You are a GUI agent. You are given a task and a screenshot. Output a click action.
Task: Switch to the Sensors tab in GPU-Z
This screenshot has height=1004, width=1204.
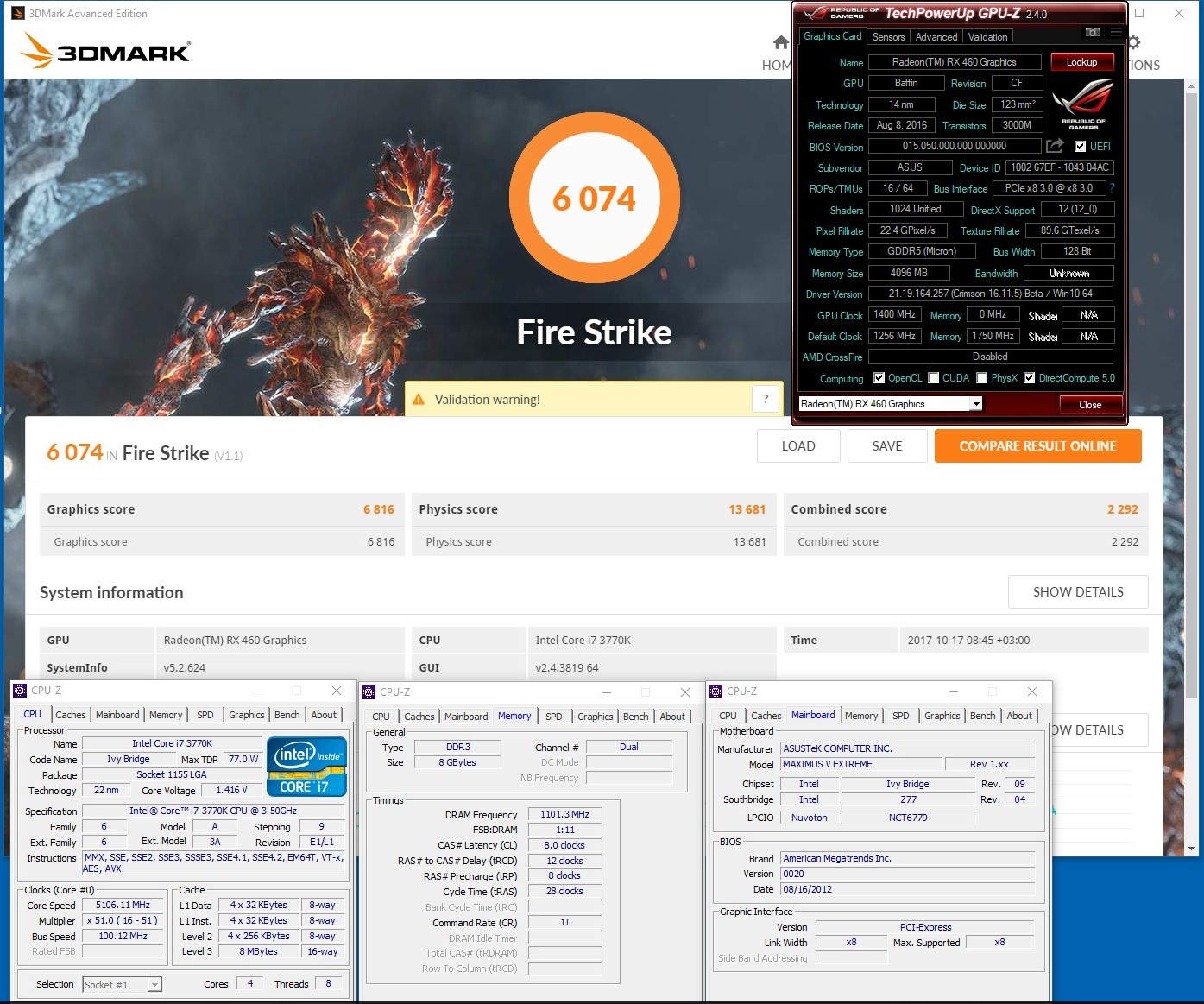888,37
